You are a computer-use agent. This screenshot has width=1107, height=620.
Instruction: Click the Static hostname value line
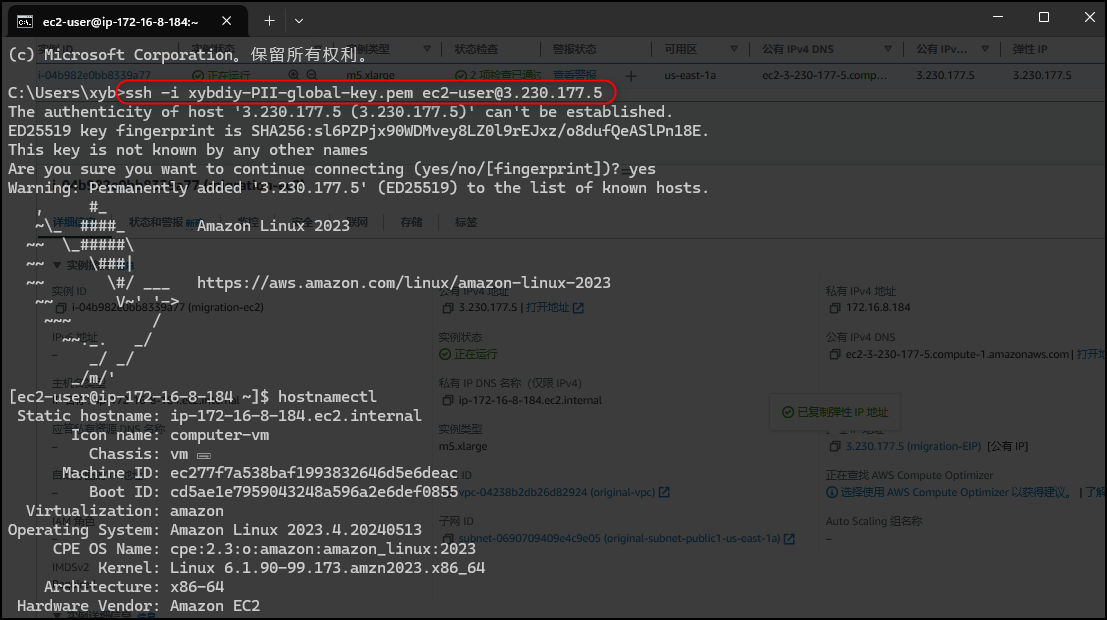point(220,416)
